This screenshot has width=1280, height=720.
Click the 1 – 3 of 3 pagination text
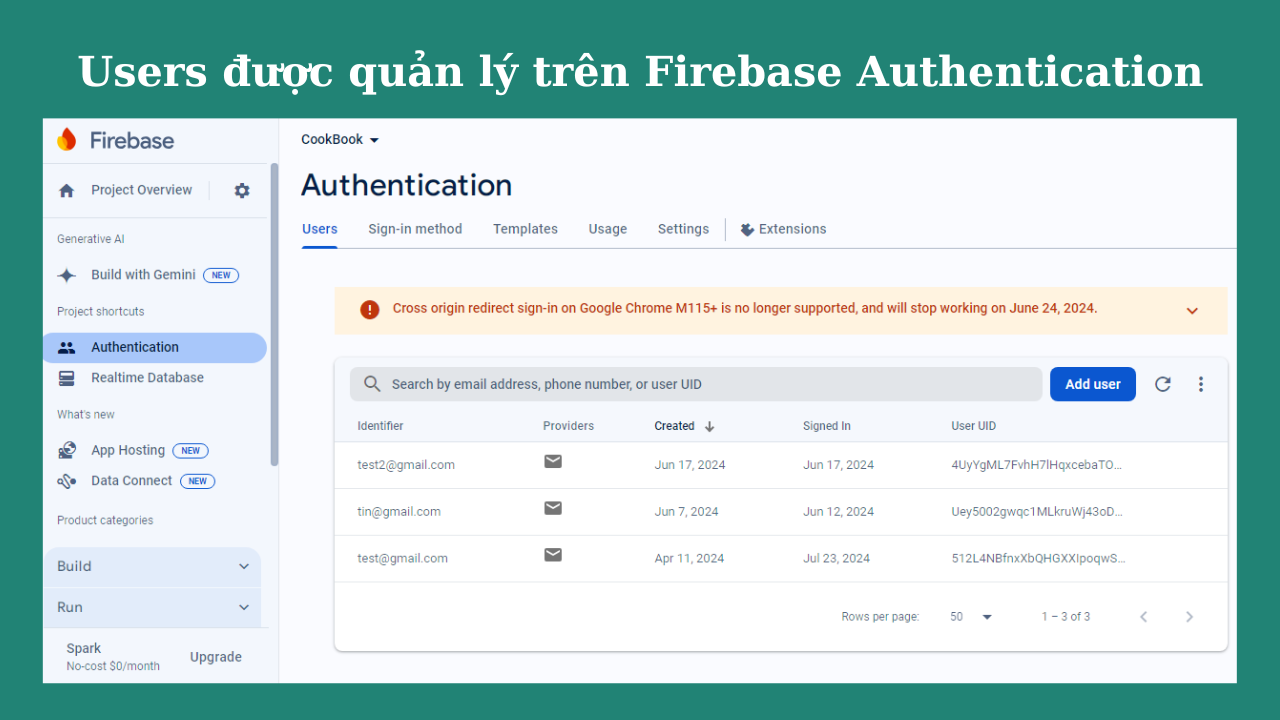(1066, 617)
